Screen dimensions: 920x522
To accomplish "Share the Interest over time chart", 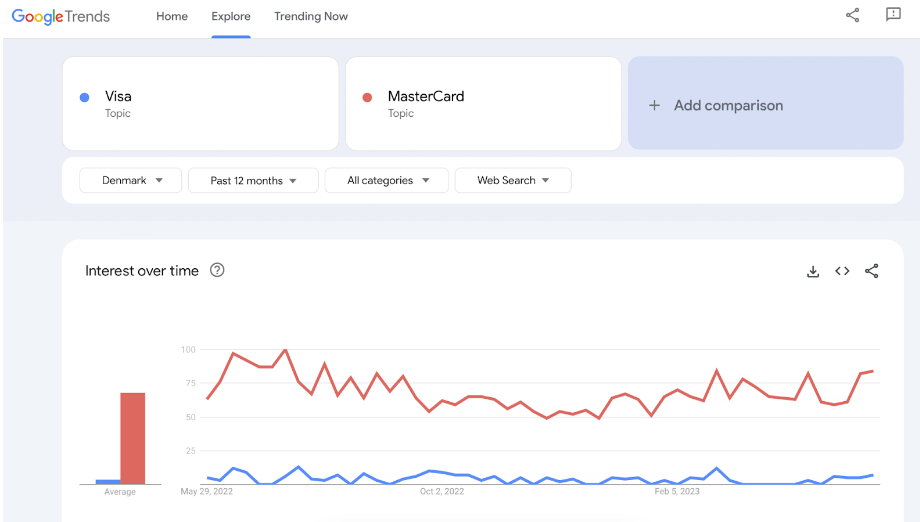I will pyautogui.click(x=872, y=271).
